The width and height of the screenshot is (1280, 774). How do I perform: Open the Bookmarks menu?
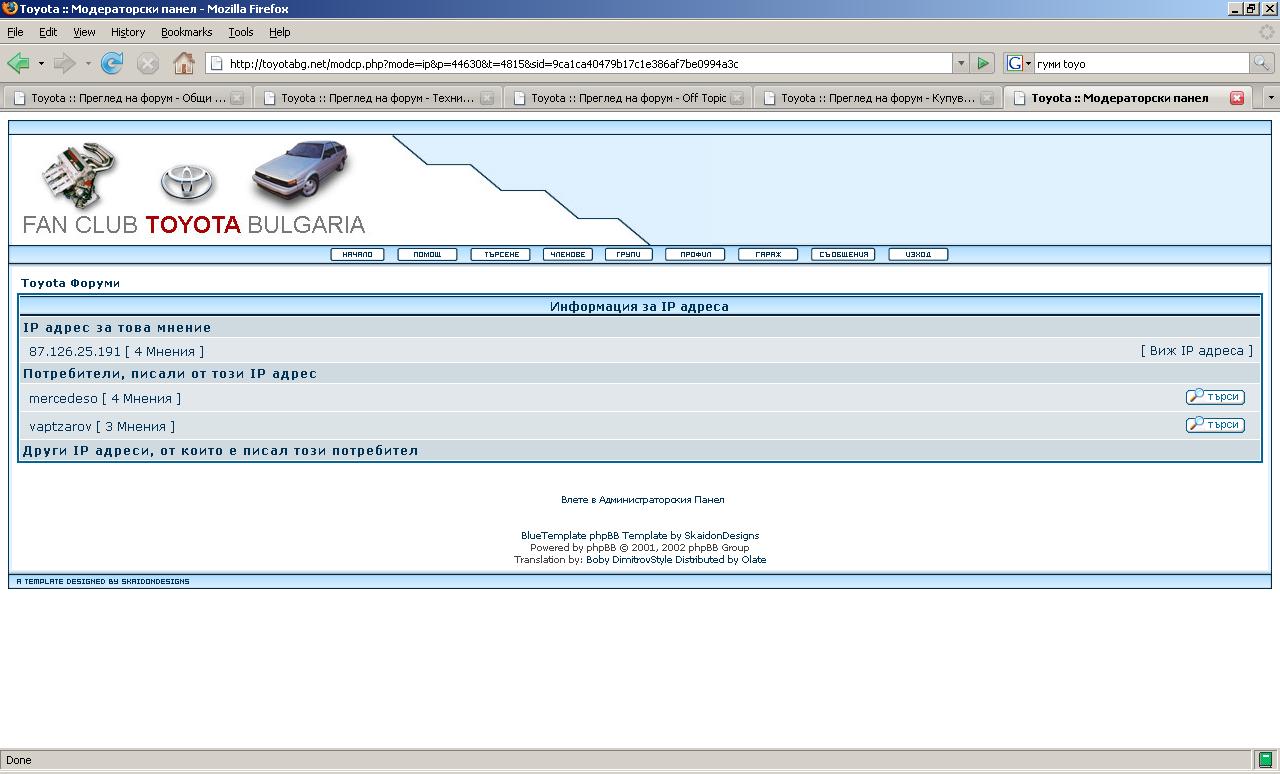point(186,32)
